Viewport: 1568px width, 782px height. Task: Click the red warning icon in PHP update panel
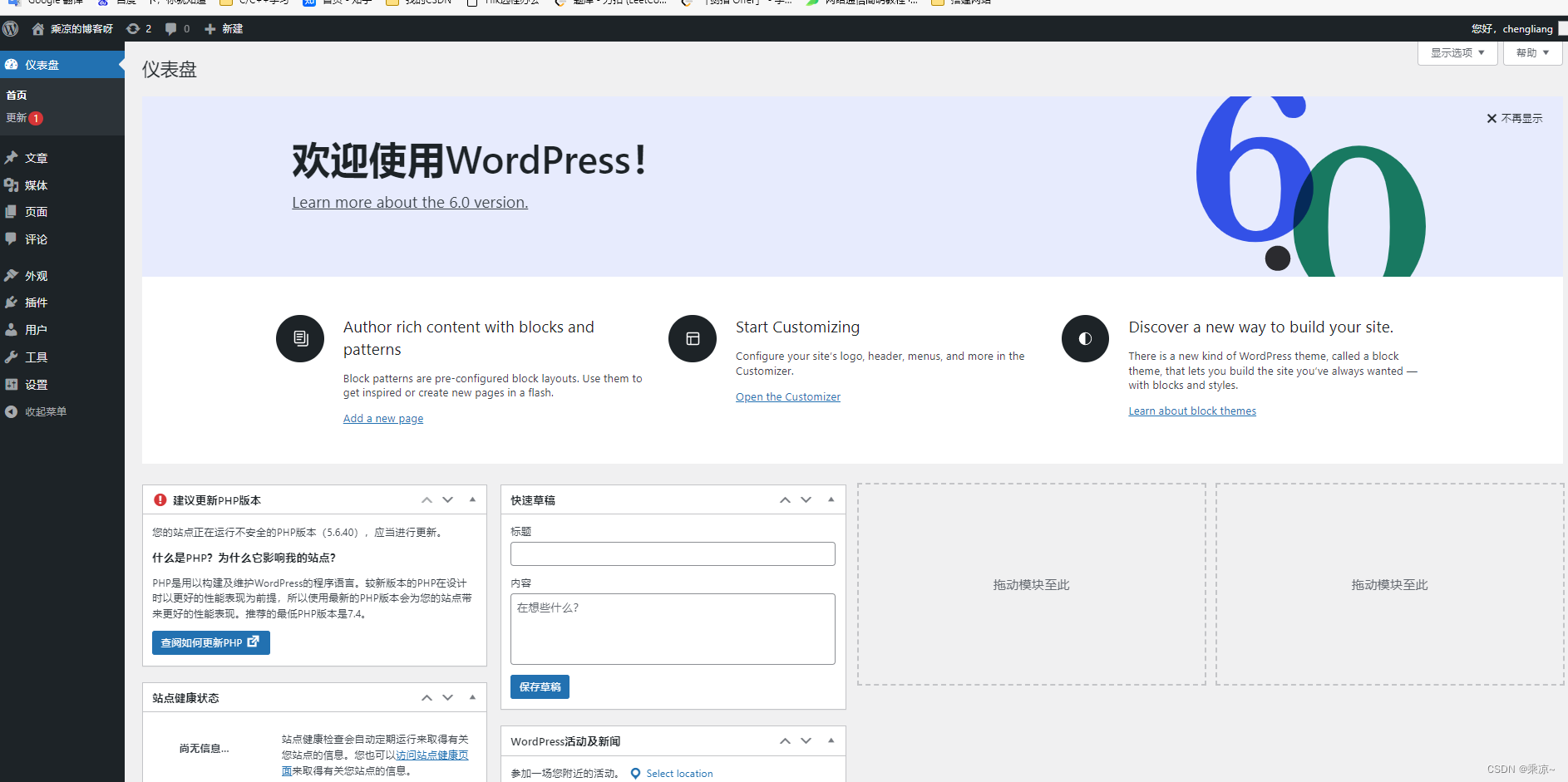click(160, 499)
